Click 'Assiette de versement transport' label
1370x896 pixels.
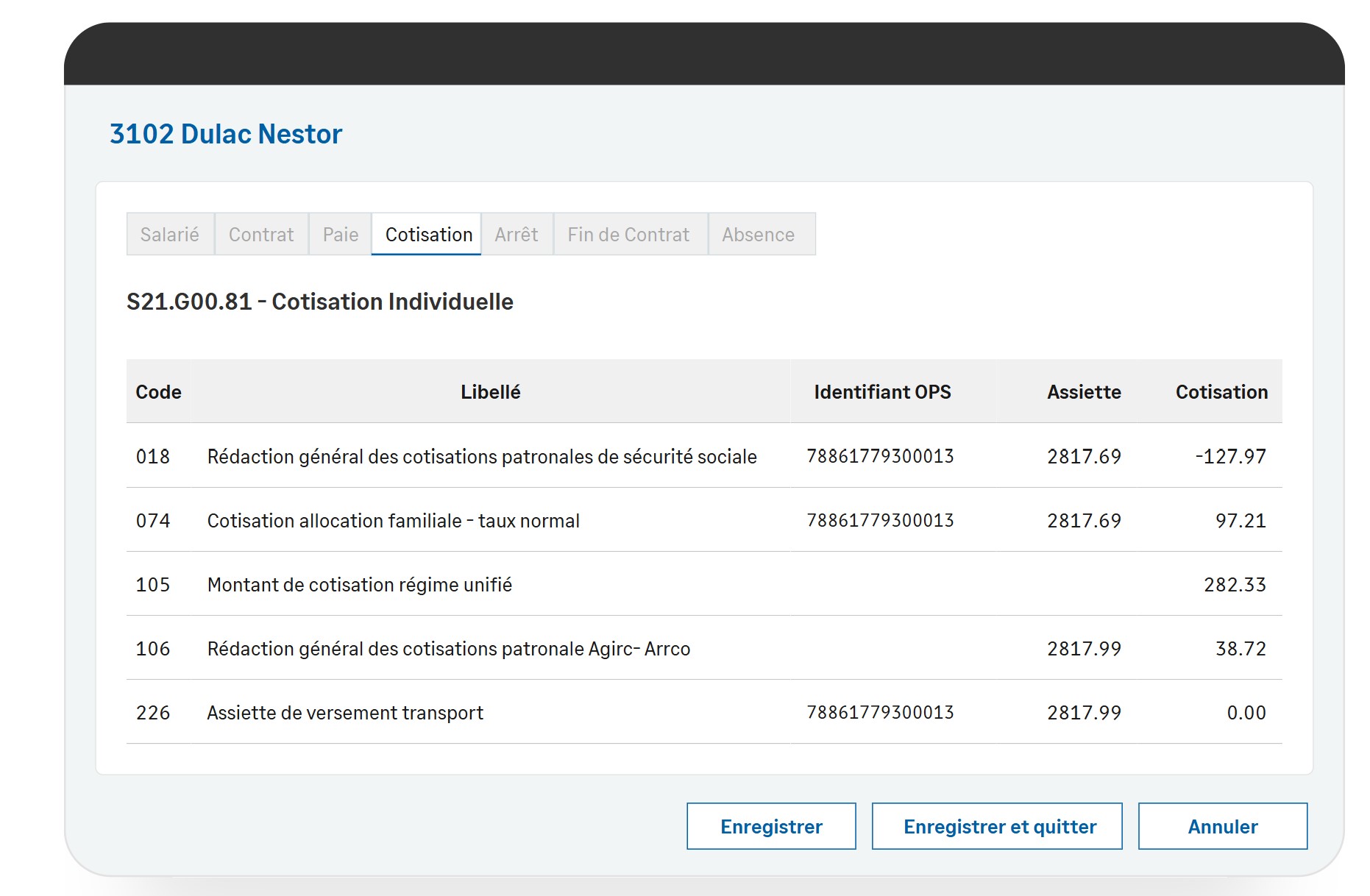click(x=345, y=713)
